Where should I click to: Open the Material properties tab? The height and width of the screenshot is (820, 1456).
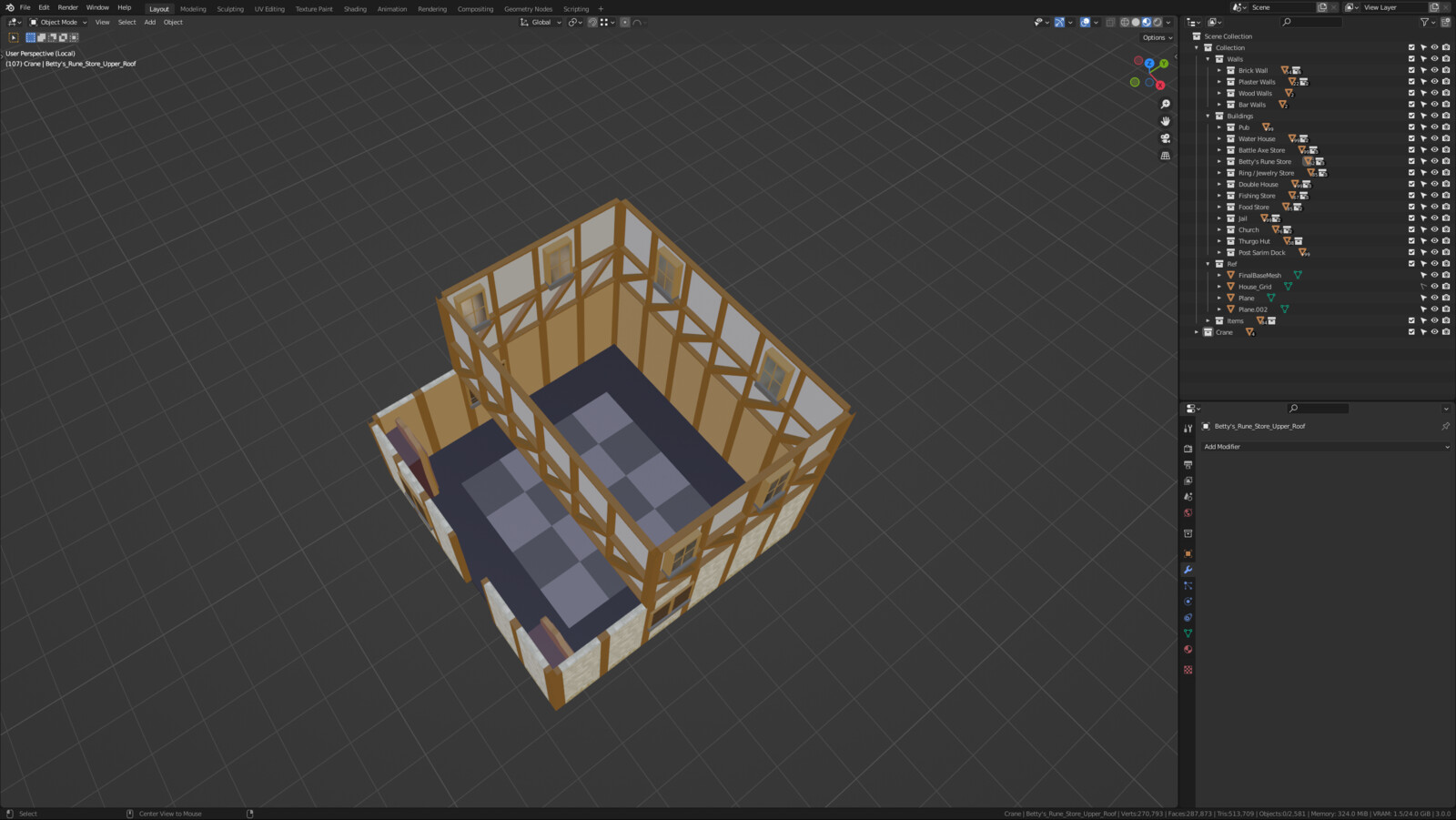1188,649
